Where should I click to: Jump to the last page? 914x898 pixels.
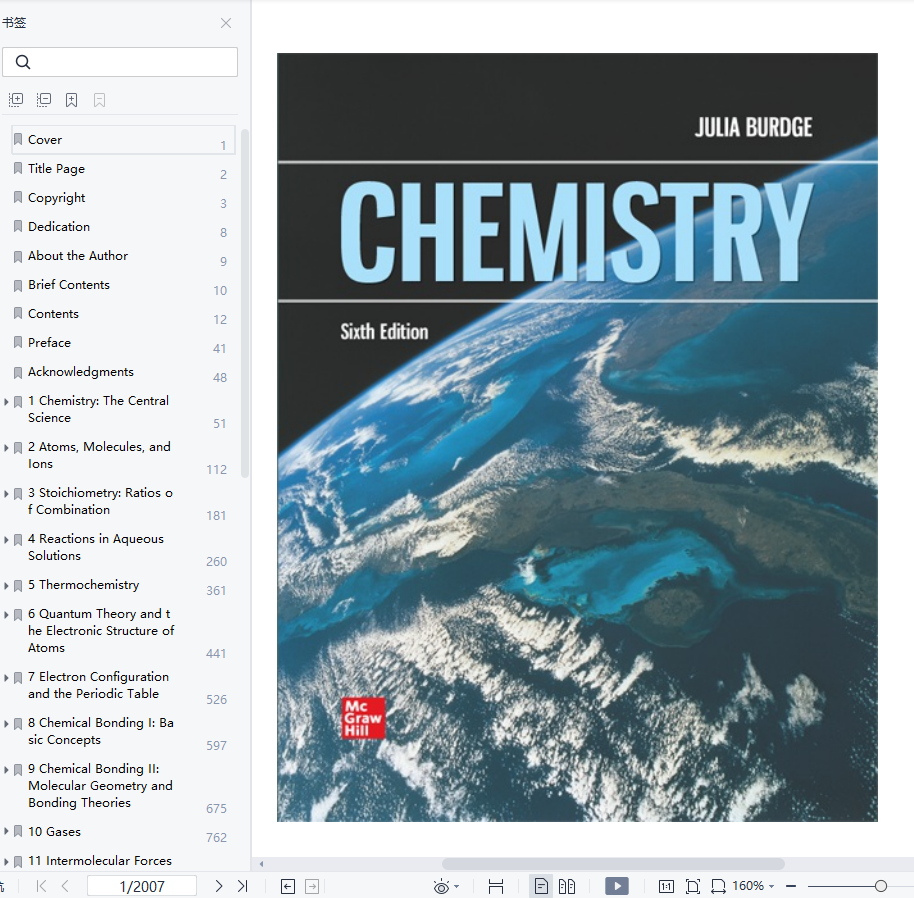pyautogui.click(x=242, y=886)
